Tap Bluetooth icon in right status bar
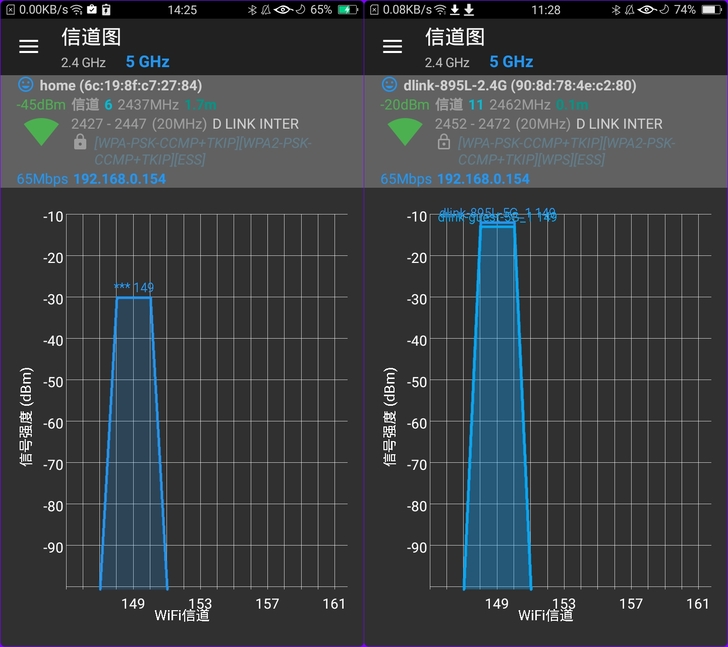The height and width of the screenshot is (647, 728). tap(616, 10)
